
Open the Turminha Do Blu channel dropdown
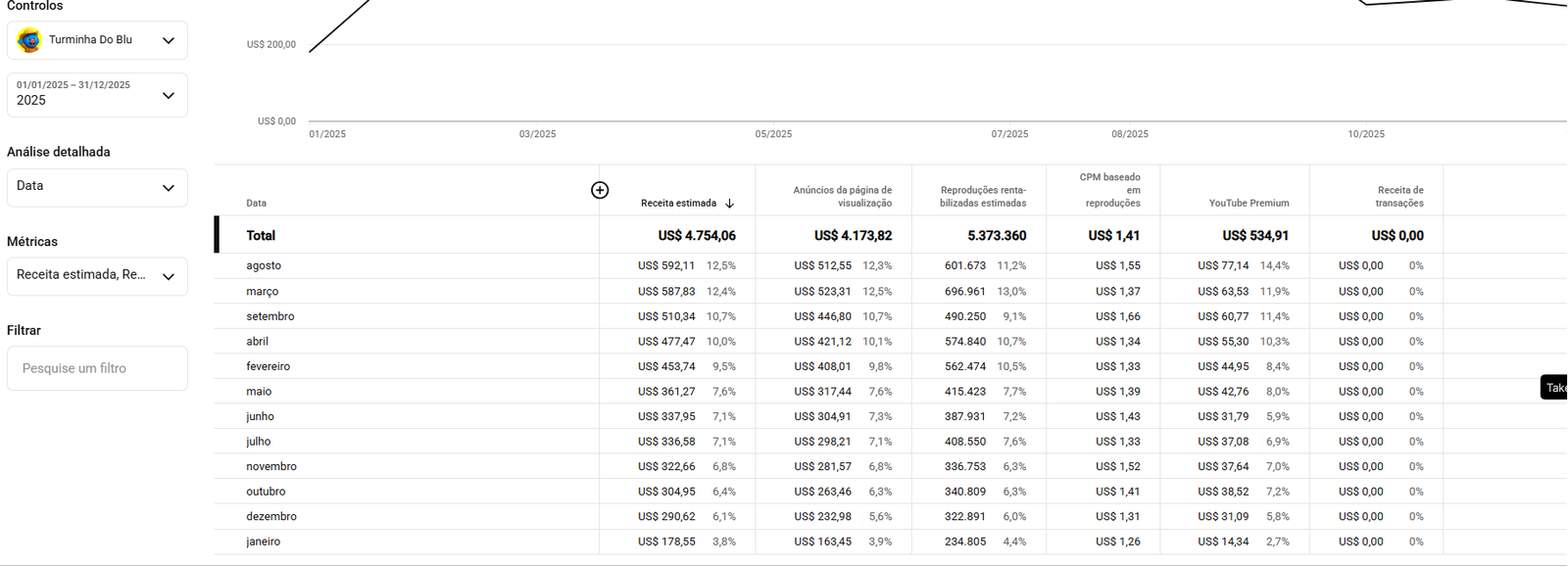pos(97,40)
